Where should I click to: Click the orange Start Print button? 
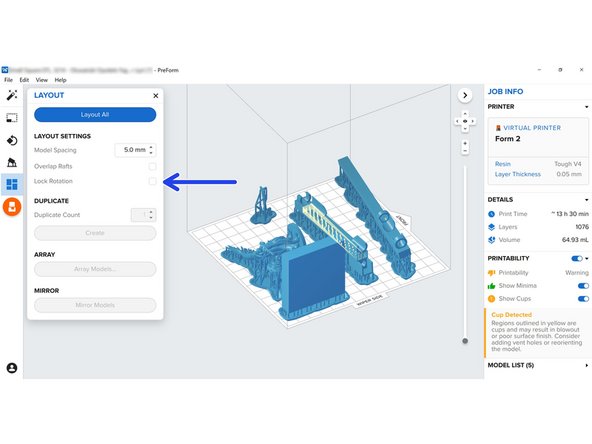[x=12, y=207]
